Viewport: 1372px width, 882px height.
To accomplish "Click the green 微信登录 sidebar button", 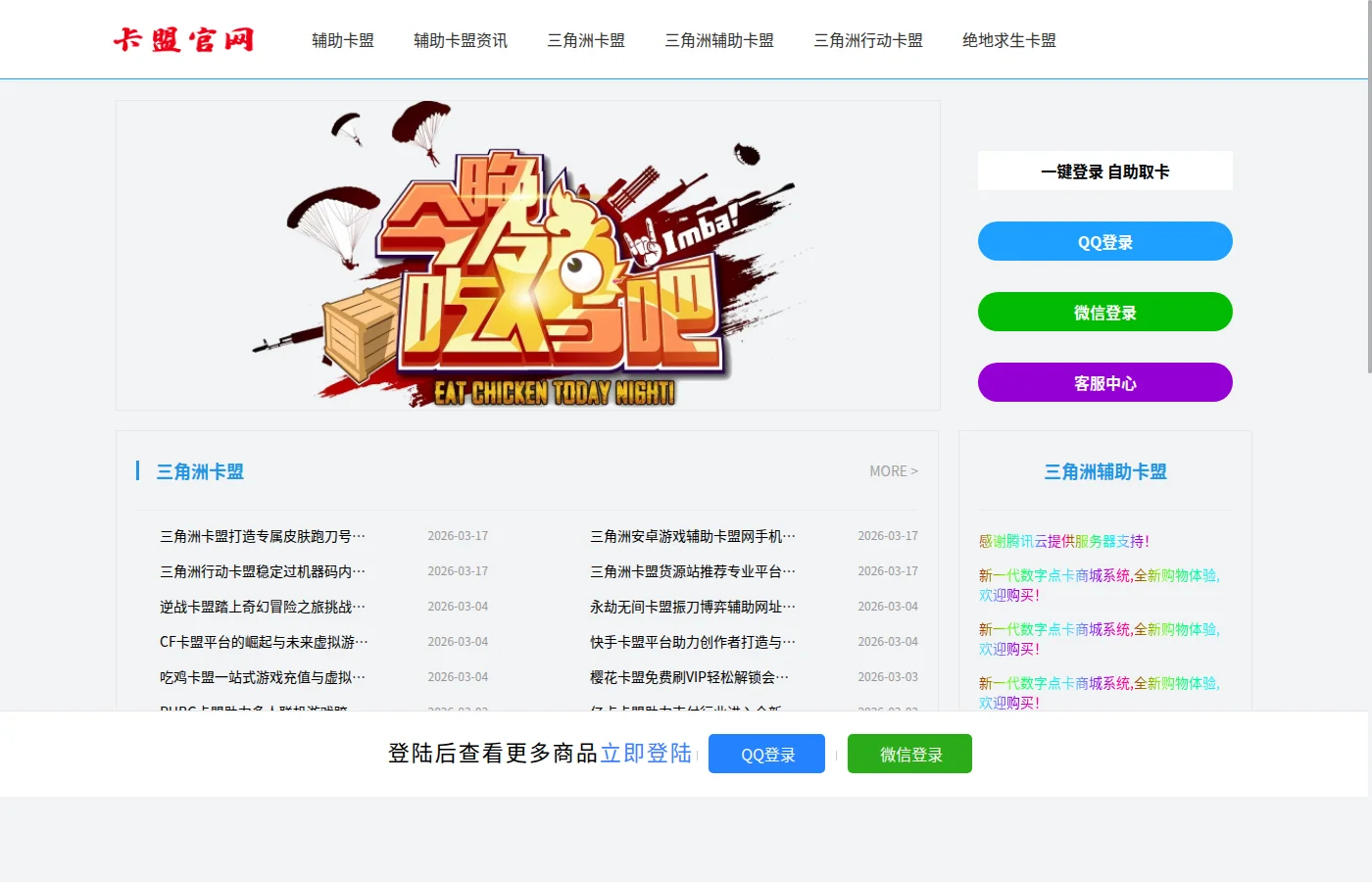I will click(1105, 312).
